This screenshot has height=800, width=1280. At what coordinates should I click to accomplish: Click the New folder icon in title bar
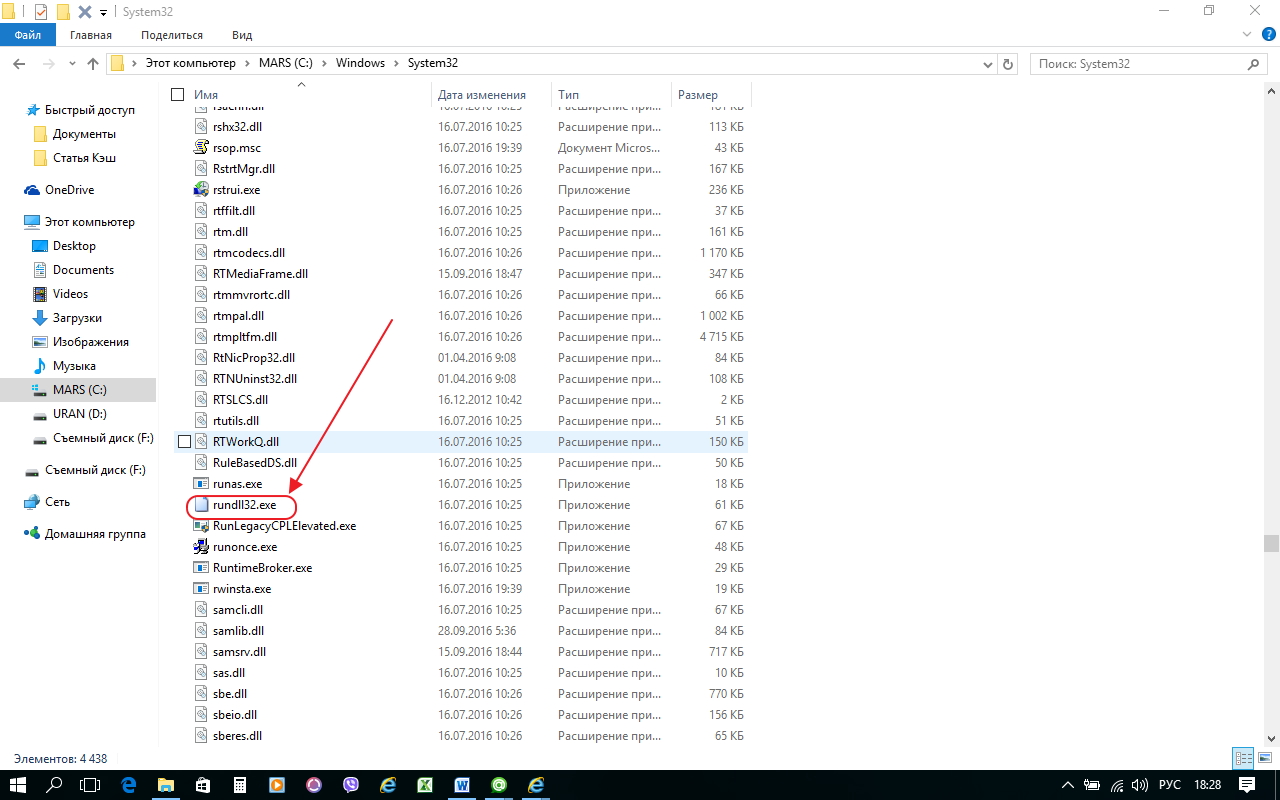(x=63, y=12)
